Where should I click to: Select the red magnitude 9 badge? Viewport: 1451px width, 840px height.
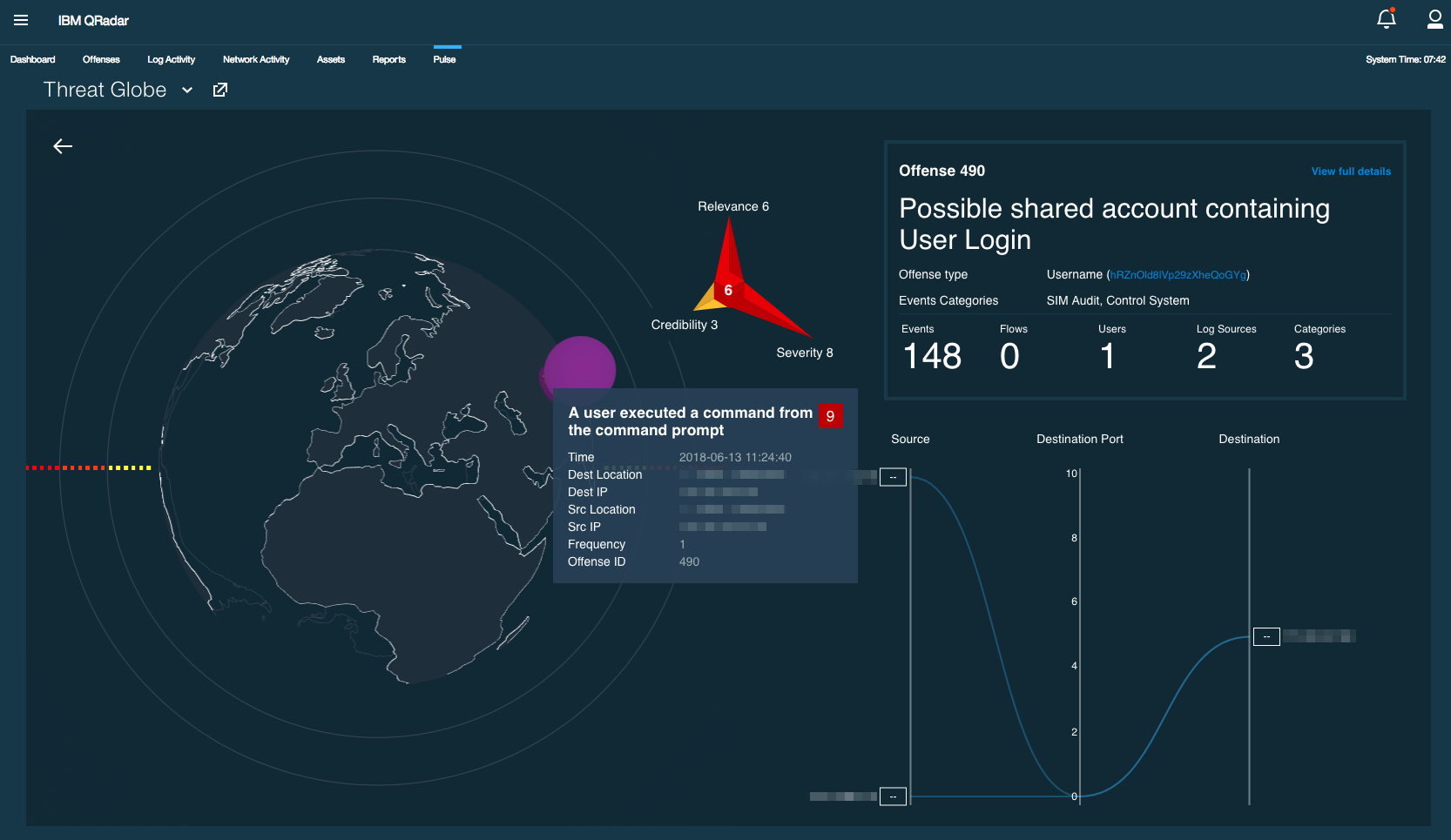(x=830, y=416)
